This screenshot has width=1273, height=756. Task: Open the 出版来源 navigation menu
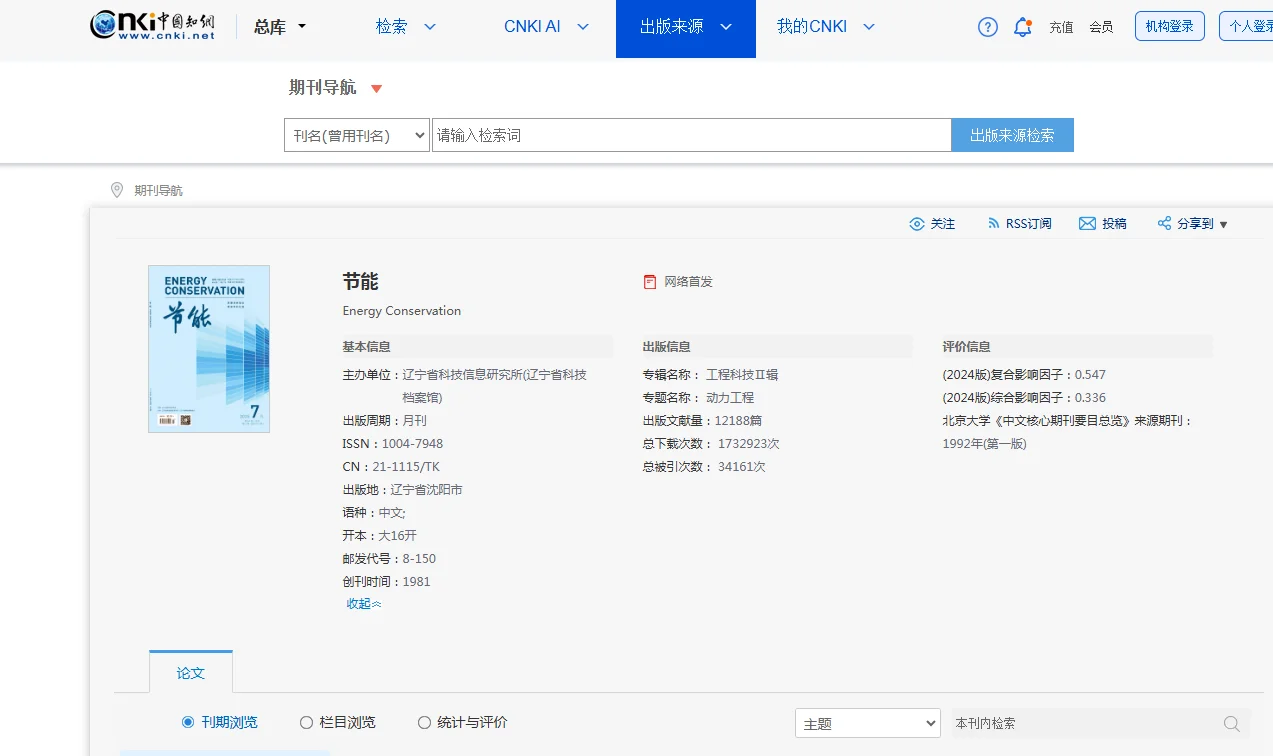tap(685, 27)
